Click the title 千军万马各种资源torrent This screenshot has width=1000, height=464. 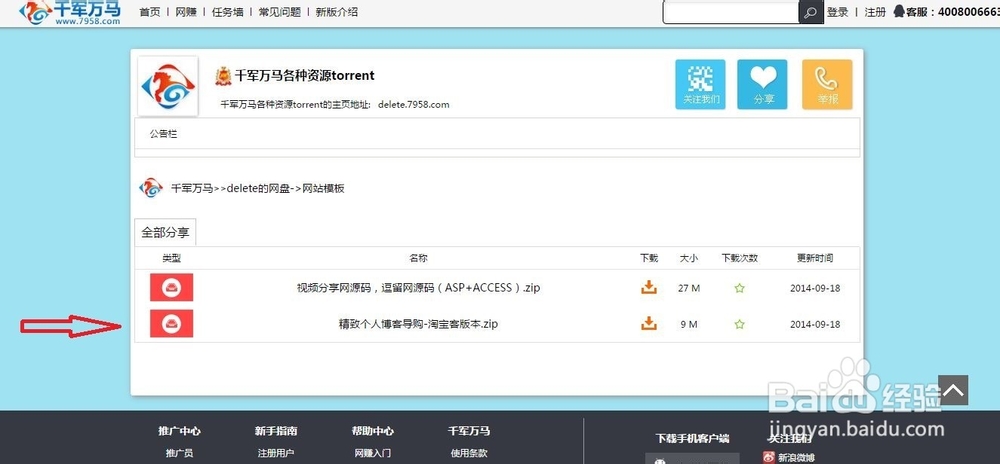pyautogui.click(x=305, y=75)
